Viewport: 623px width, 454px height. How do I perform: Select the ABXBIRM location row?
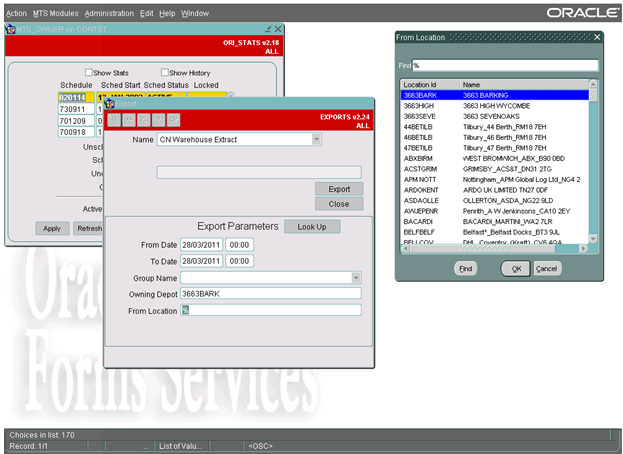click(x=495, y=158)
